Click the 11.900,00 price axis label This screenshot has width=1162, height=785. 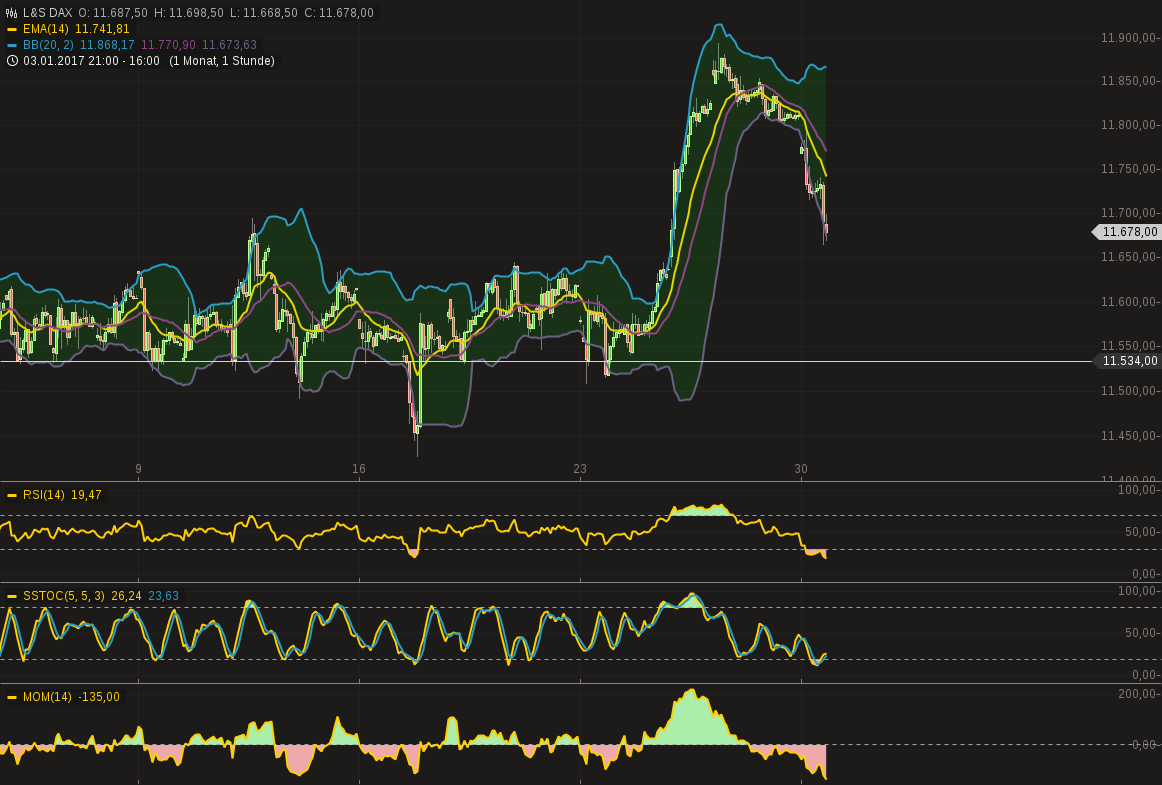[1129, 38]
